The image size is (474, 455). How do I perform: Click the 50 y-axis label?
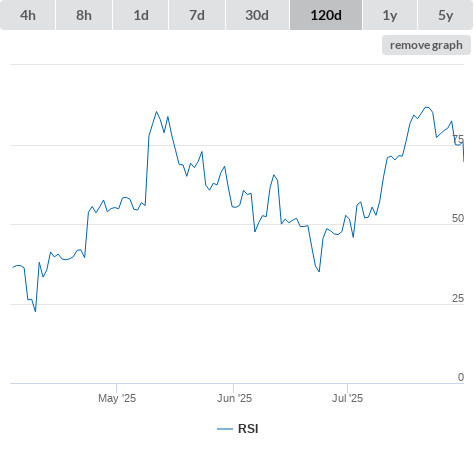click(x=458, y=218)
